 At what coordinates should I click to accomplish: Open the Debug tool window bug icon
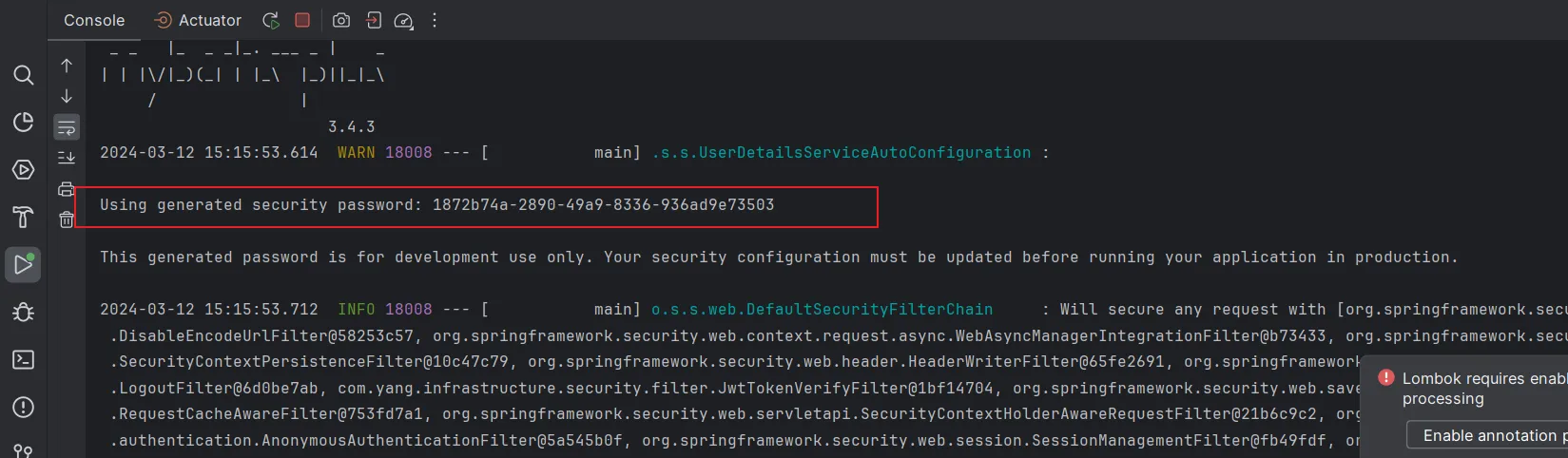[24, 312]
